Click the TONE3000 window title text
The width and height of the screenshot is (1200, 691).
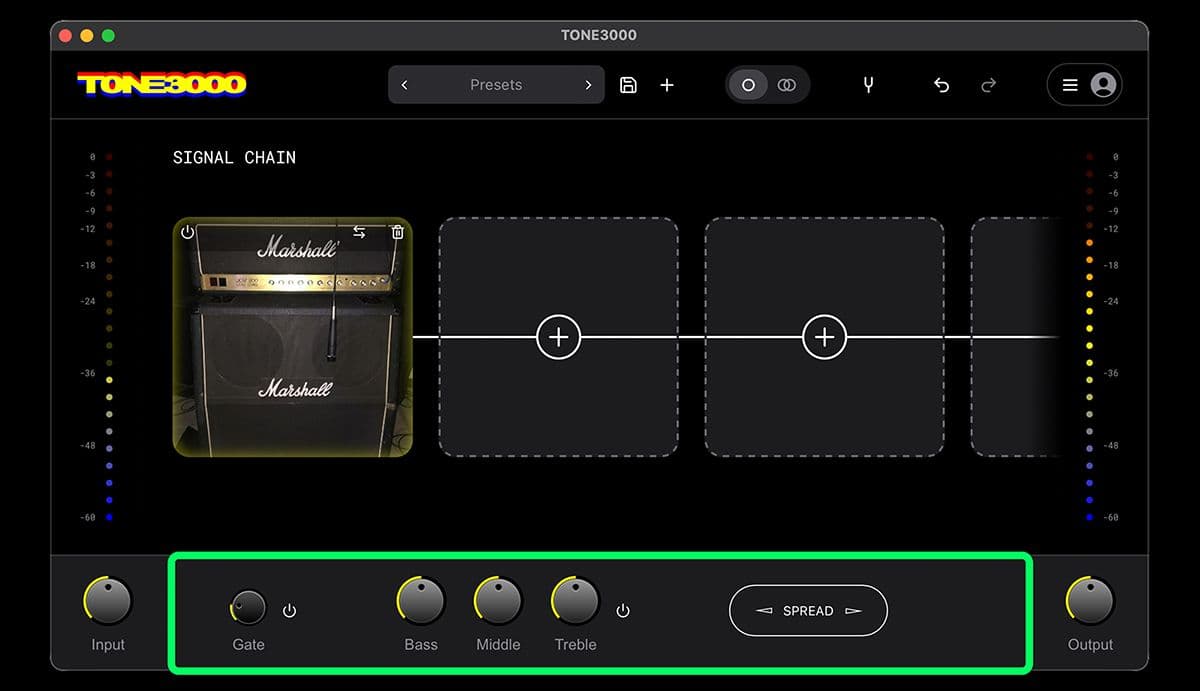(x=599, y=35)
